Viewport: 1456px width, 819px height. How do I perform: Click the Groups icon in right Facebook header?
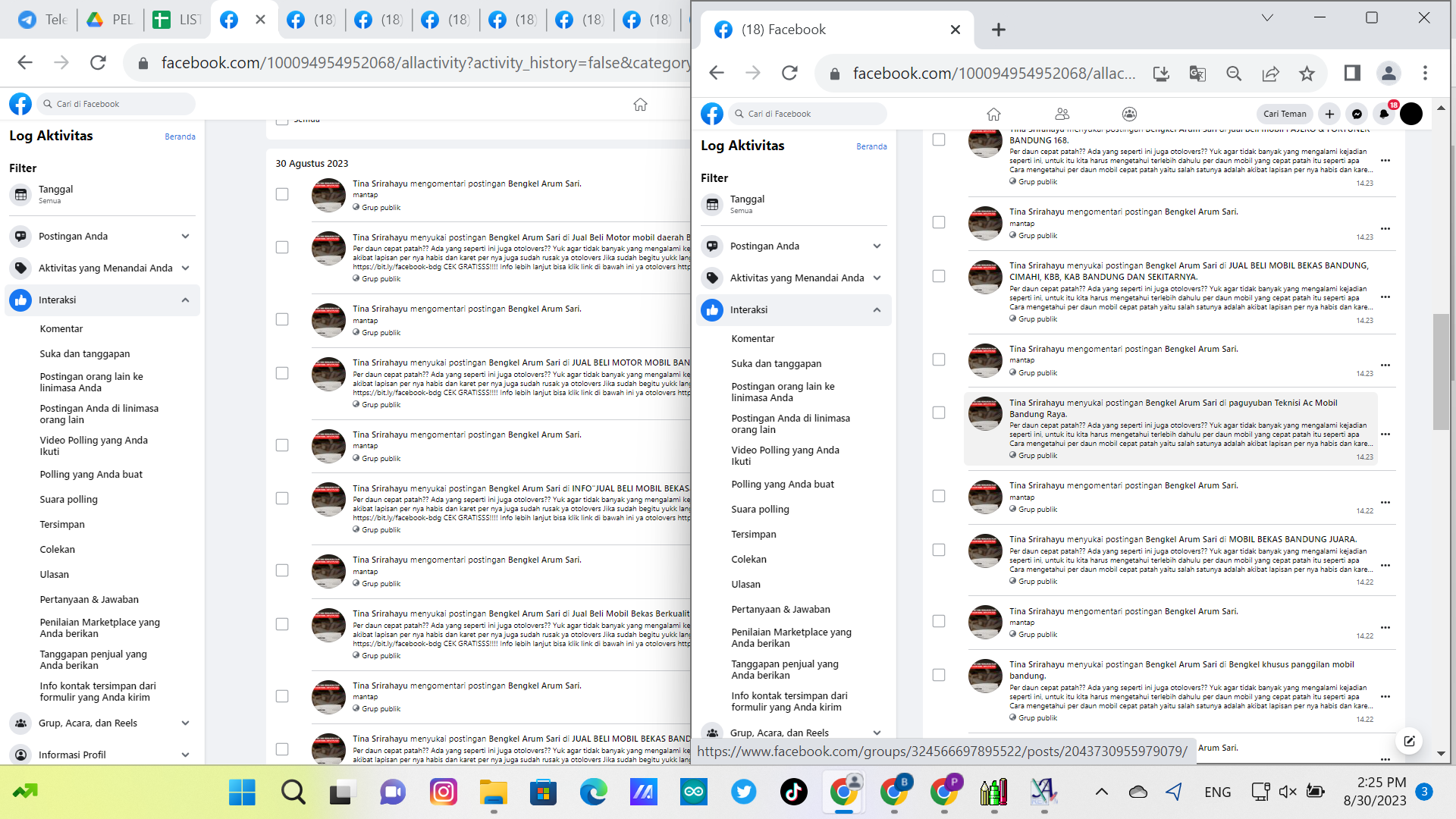point(1129,114)
